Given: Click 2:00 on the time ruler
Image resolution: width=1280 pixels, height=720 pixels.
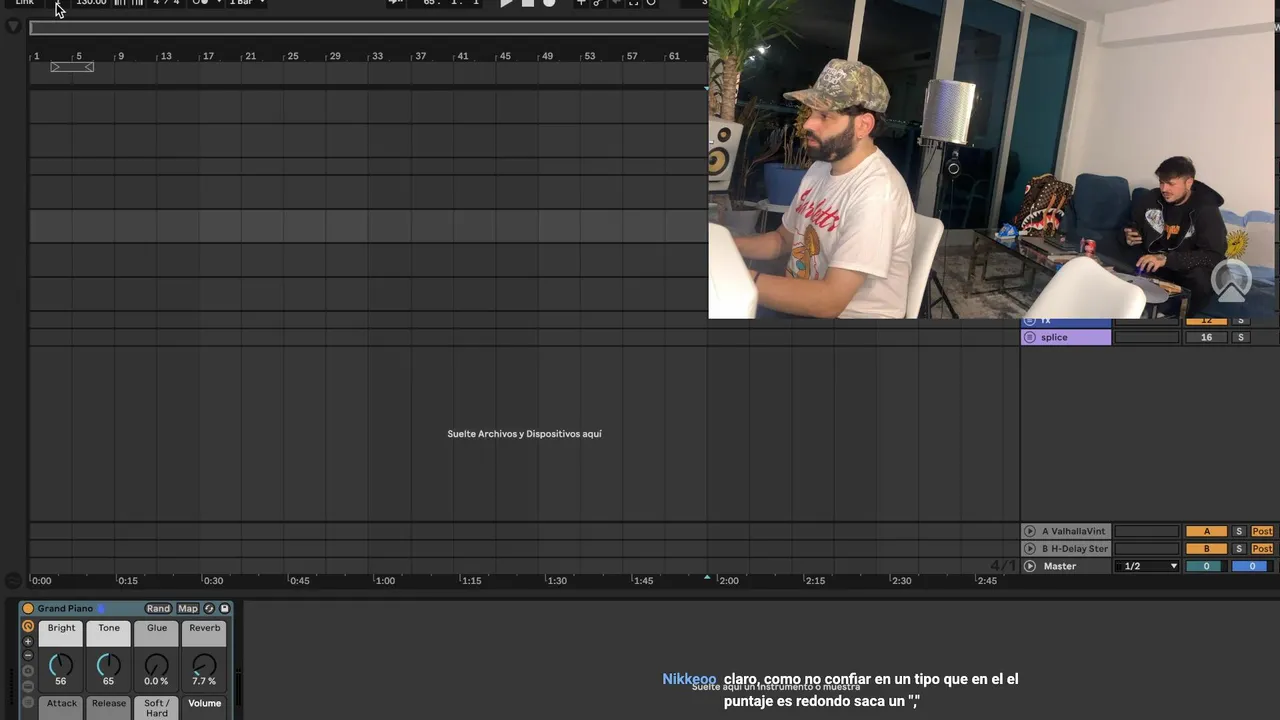Looking at the screenshot, I should [x=729, y=580].
